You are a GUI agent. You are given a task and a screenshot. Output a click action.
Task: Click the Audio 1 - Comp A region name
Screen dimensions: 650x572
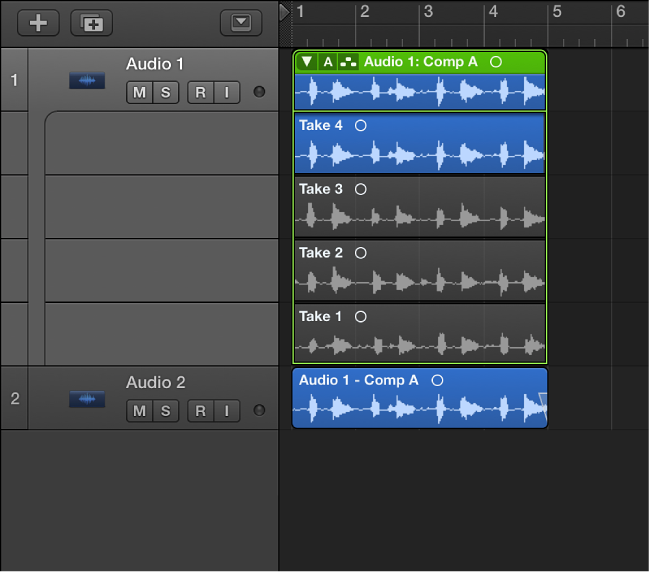coord(359,380)
